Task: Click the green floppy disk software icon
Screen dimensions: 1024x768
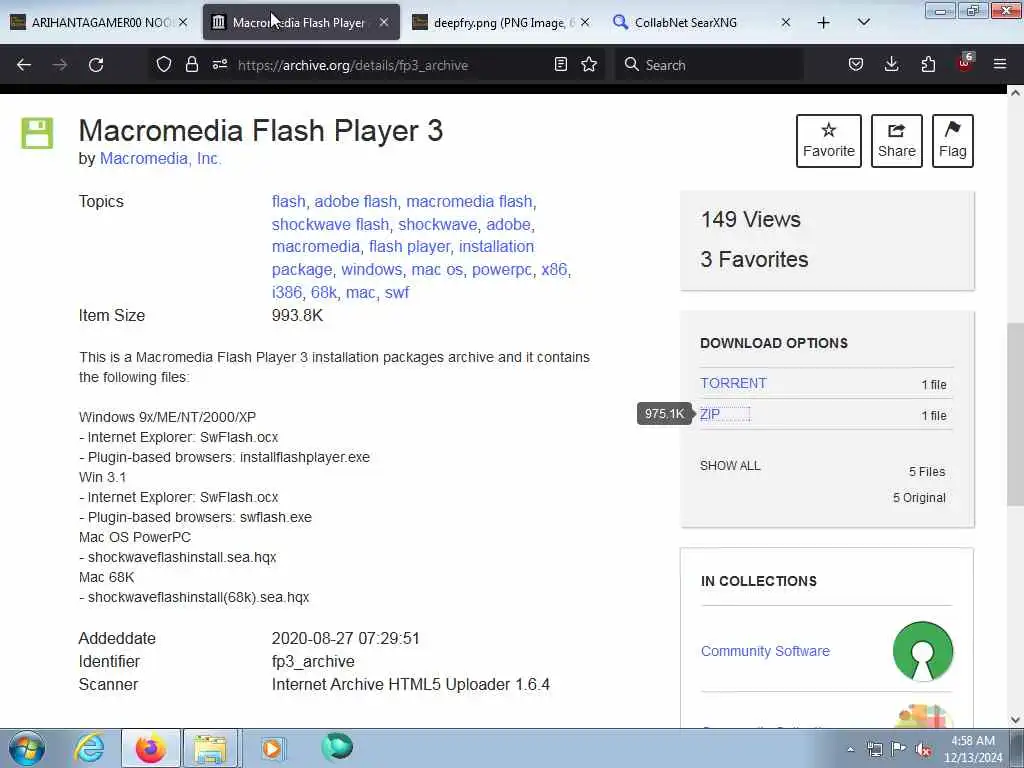Action: [x=37, y=133]
